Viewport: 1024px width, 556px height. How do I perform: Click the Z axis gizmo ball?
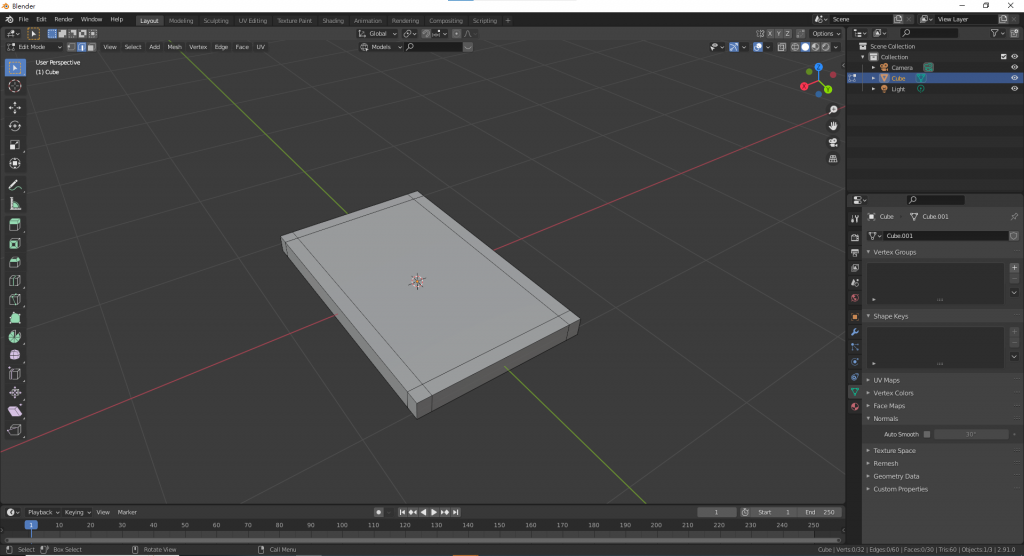(818, 67)
